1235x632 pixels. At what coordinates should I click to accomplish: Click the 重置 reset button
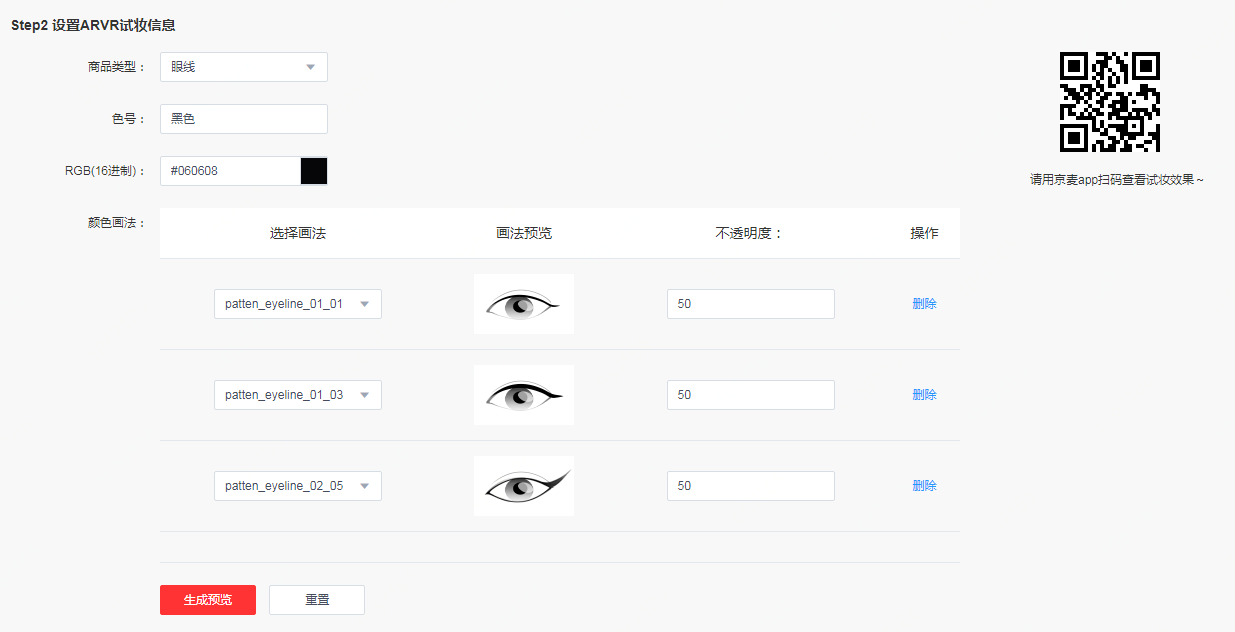317,600
